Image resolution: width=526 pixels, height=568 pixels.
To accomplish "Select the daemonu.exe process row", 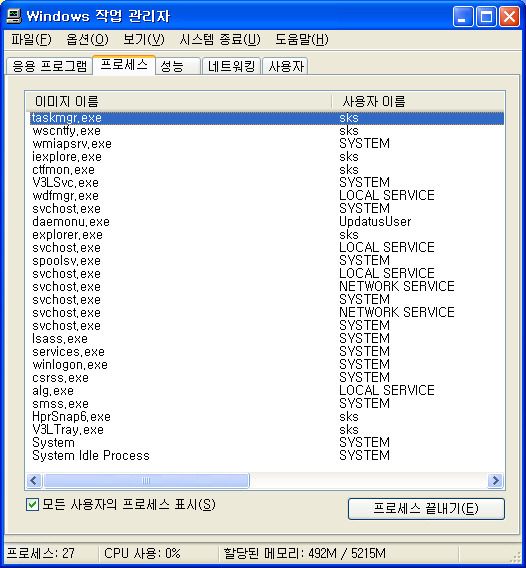I will pos(267,222).
